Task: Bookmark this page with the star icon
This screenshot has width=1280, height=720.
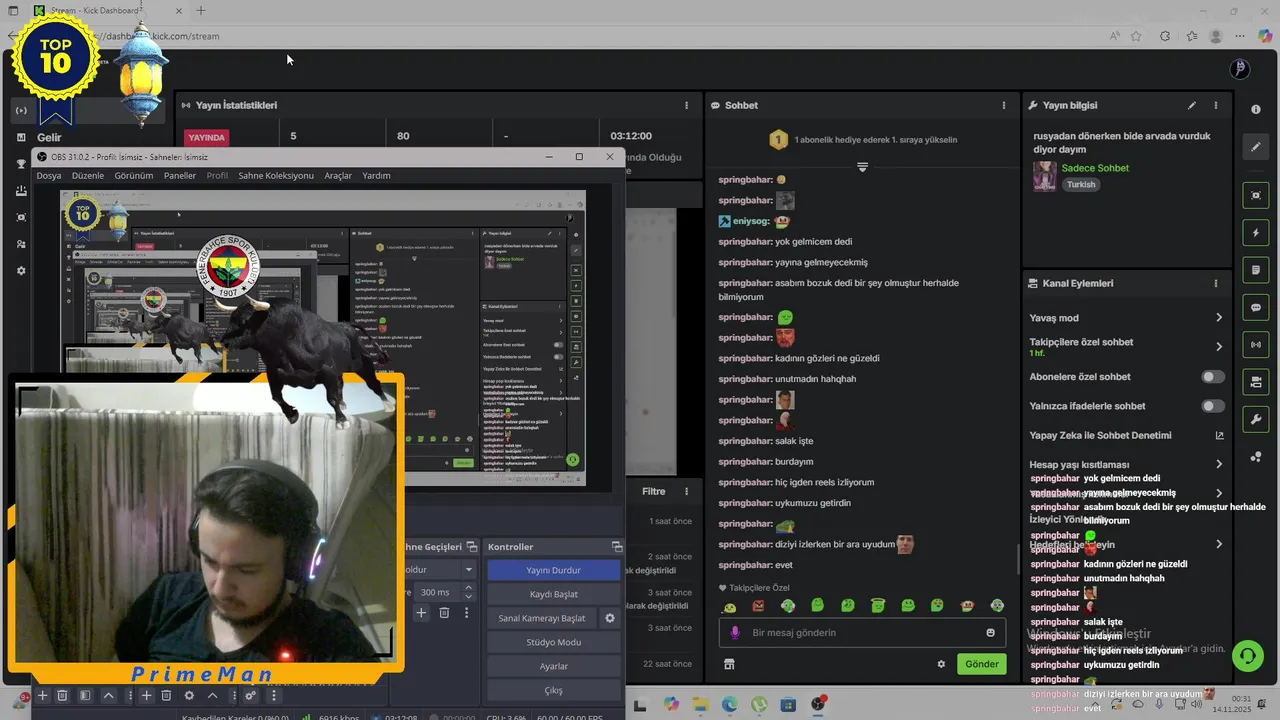Action: click(1137, 36)
